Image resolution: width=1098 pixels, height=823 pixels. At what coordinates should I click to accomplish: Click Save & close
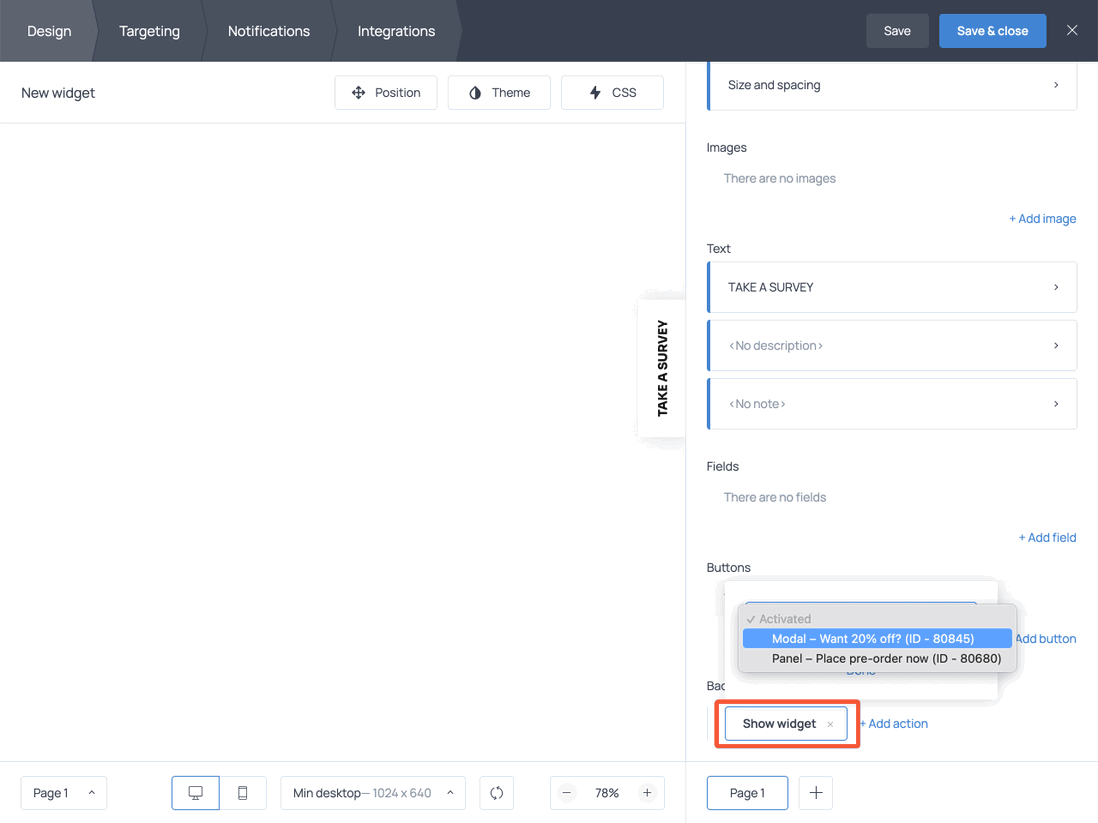[992, 31]
